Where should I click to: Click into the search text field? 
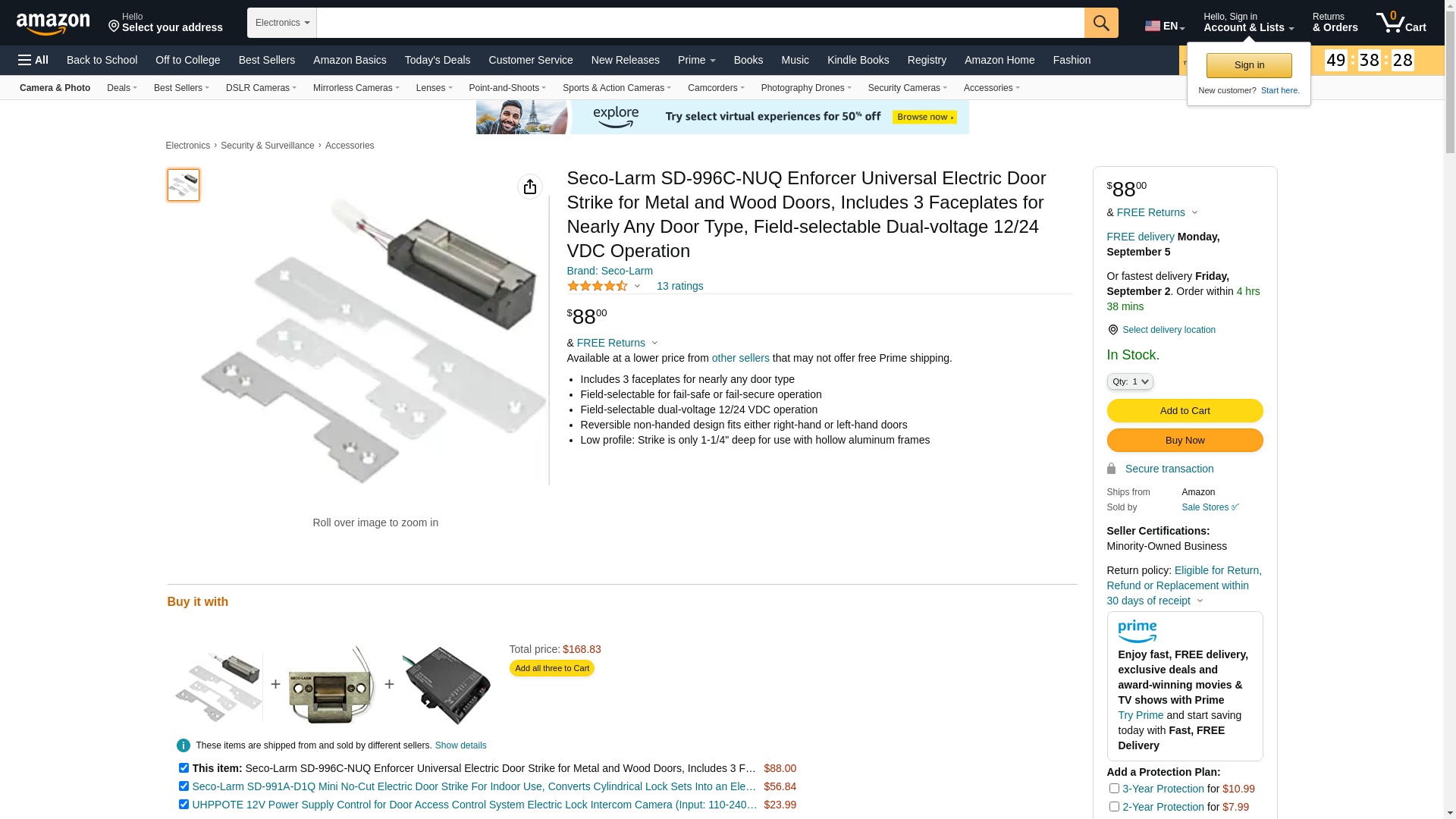click(x=700, y=23)
